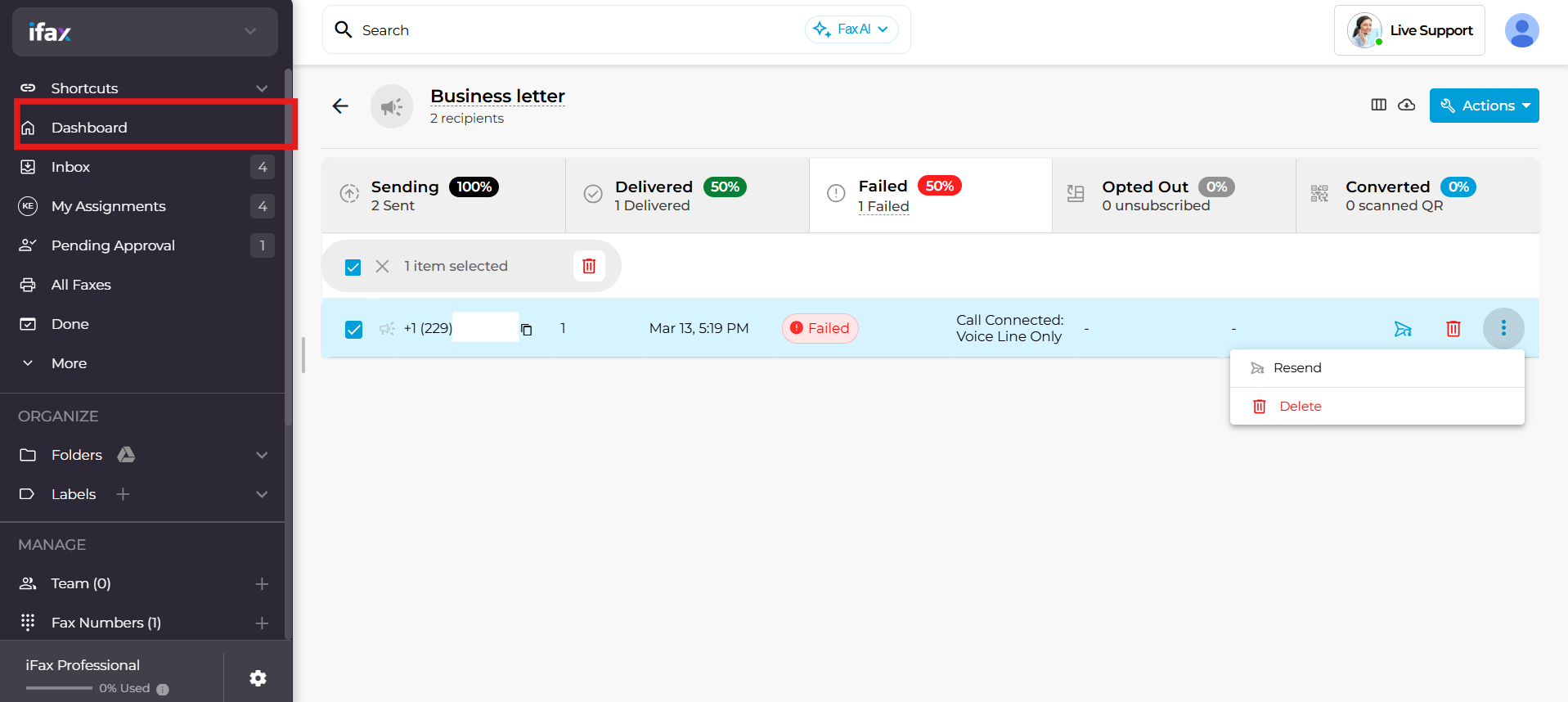Switch to the Opted Out tab

coord(1174,196)
